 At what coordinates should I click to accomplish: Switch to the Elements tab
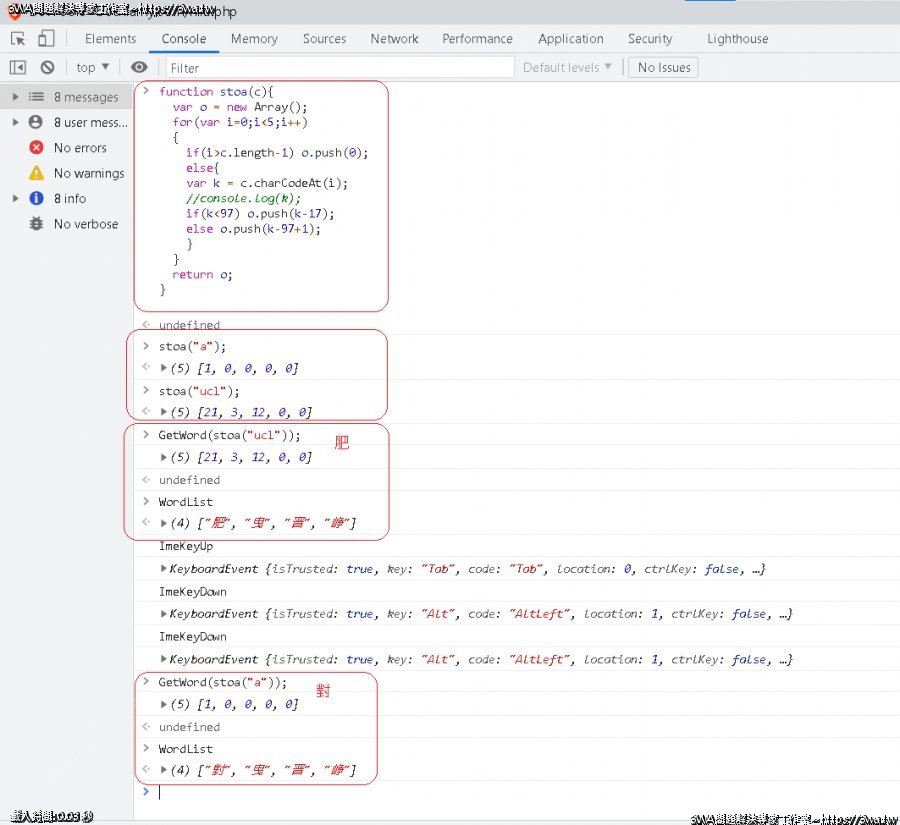[110, 39]
